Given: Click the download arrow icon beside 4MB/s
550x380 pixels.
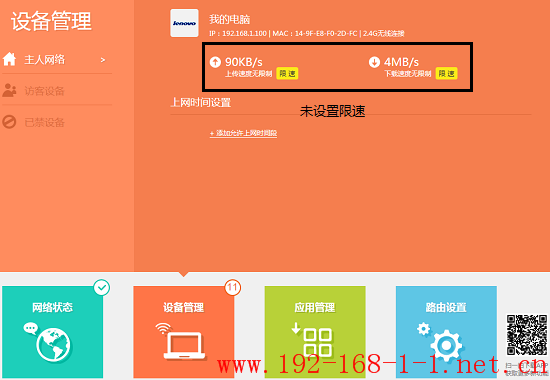Looking at the screenshot, I should pyautogui.click(x=374, y=62).
